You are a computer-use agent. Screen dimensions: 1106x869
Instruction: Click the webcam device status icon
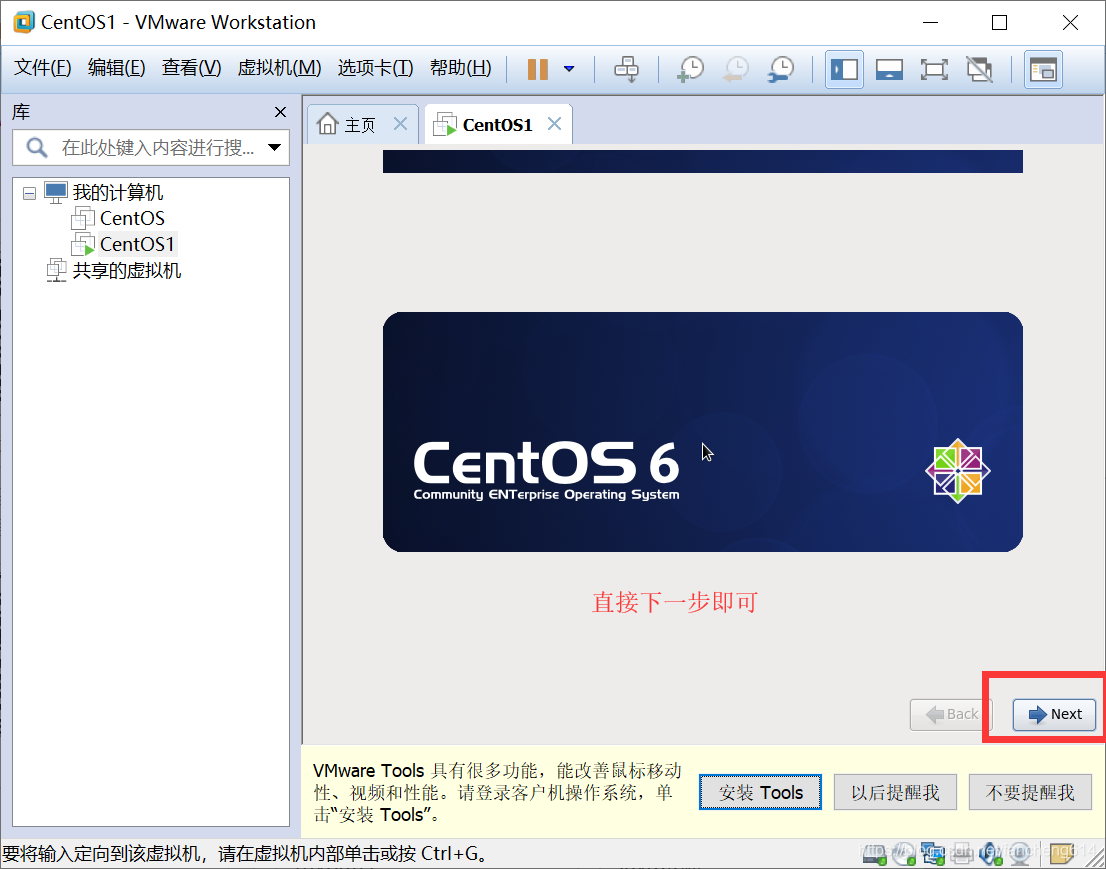pyautogui.click(x=1020, y=853)
